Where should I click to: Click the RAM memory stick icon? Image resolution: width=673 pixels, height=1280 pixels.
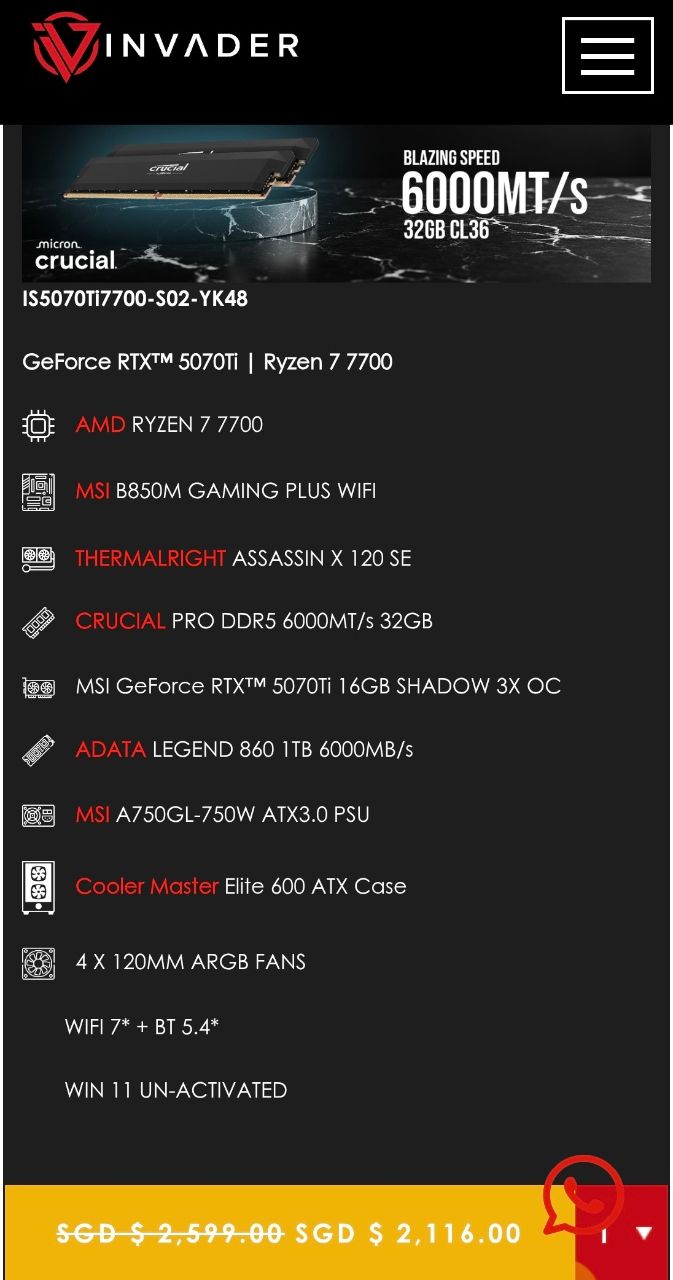tap(38, 622)
